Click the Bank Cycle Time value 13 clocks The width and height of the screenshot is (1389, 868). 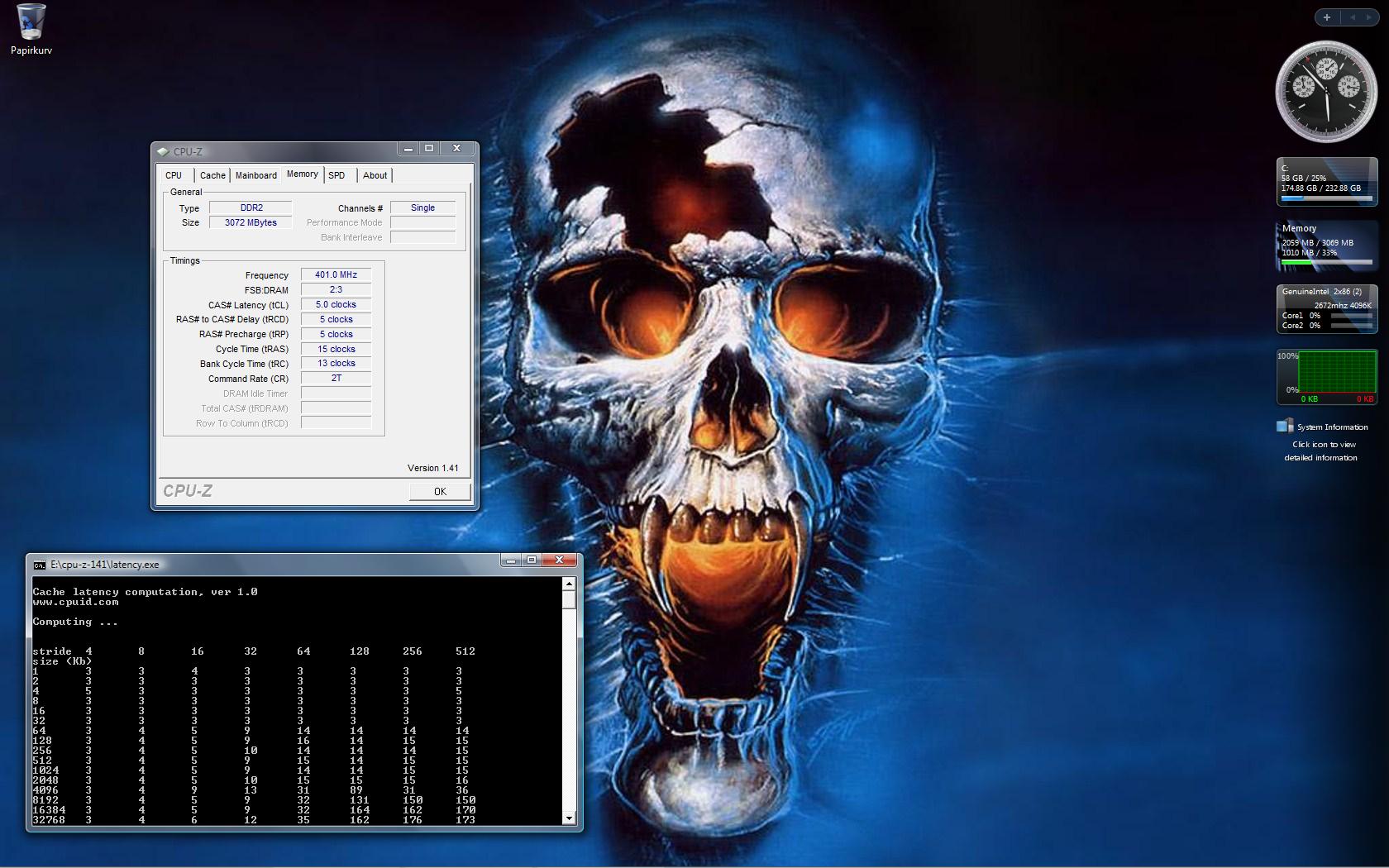[x=336, y=363]
